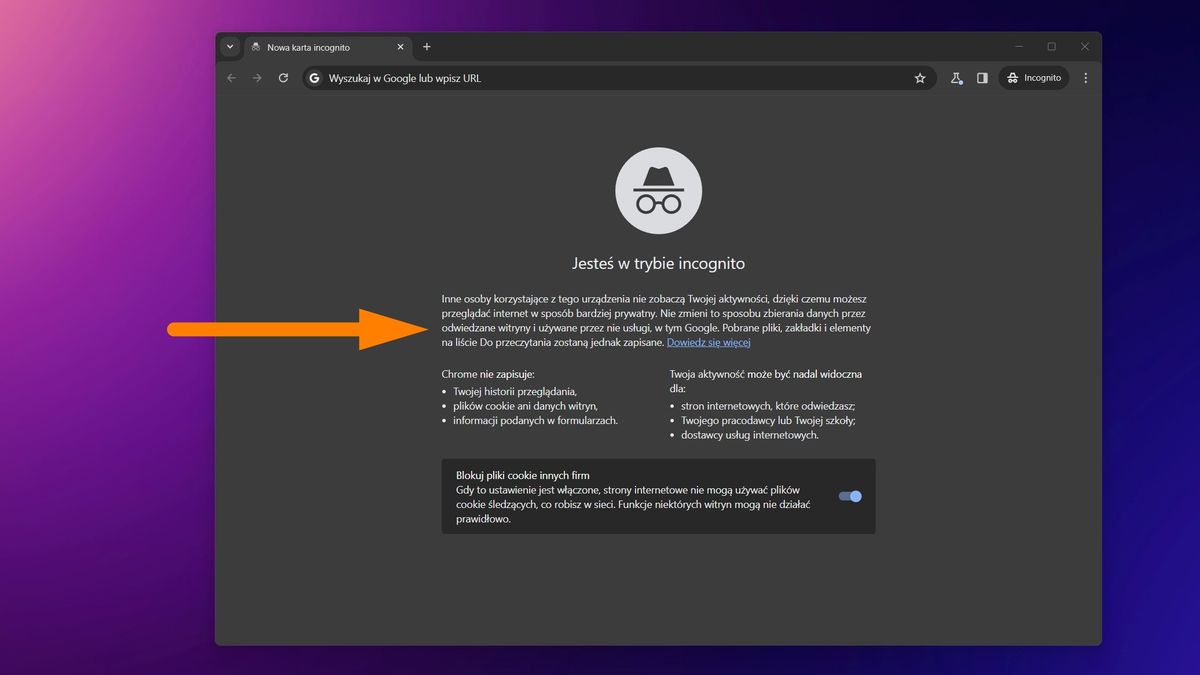The image size is (1200, 675).
Task: Open the 'Dowiedz się więcej' link
Action: (x=709, y=341)
